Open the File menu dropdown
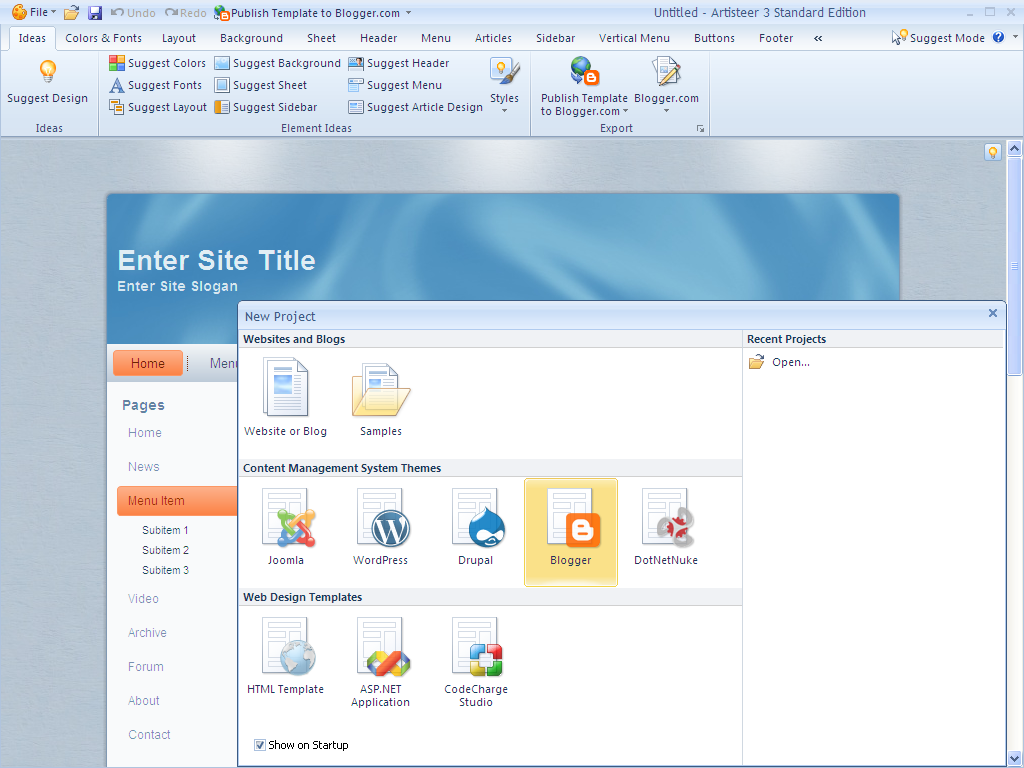The height and width of the screenshot is (768, 1024). 35,12
